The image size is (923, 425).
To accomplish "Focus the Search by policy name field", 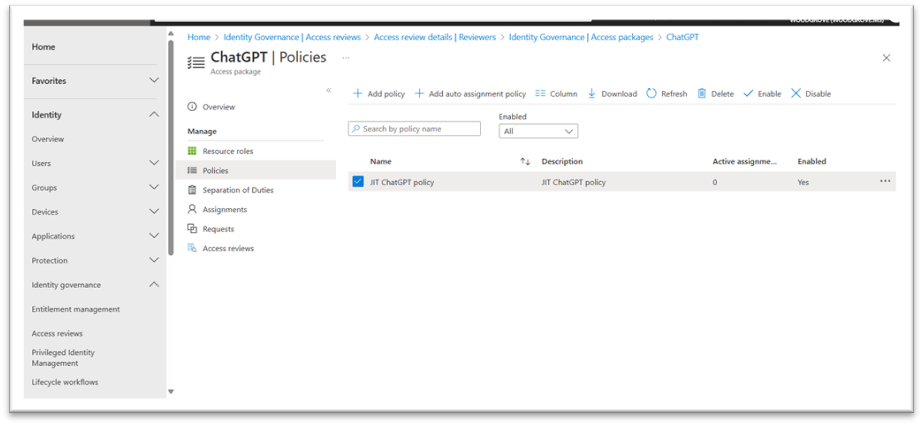I will coord(414,128).
